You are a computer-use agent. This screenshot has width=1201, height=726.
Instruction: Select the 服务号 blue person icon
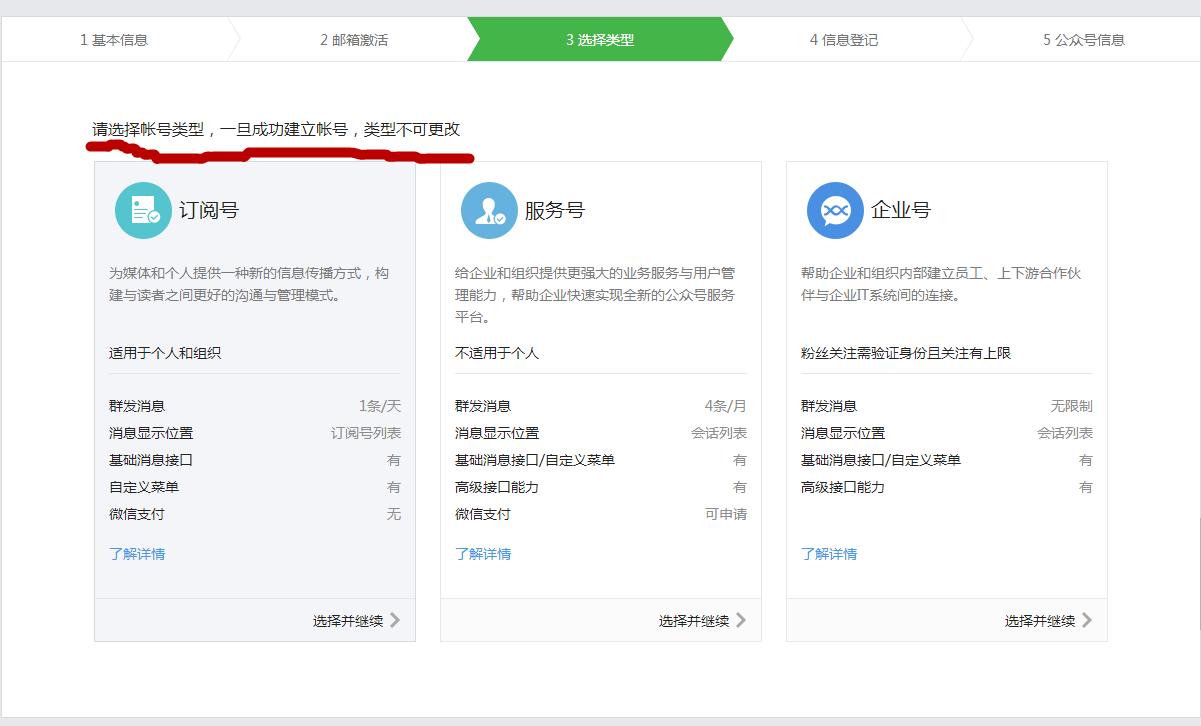489,210
